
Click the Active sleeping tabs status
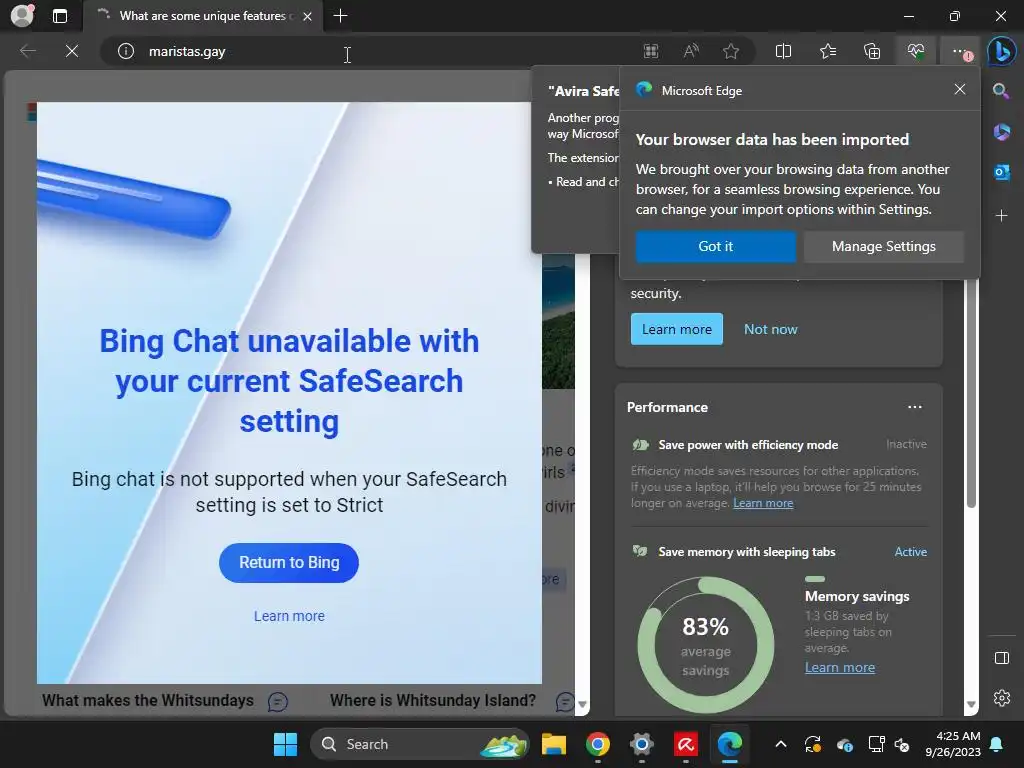pos(910,552)
